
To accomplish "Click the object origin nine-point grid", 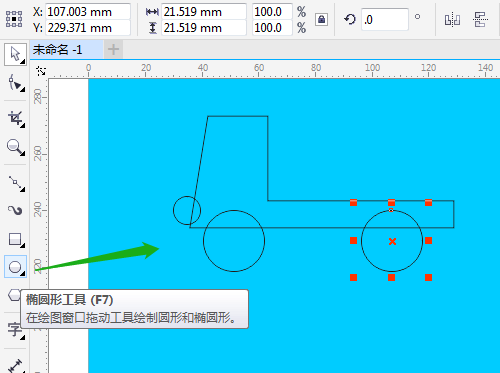I will pos(14,19).
